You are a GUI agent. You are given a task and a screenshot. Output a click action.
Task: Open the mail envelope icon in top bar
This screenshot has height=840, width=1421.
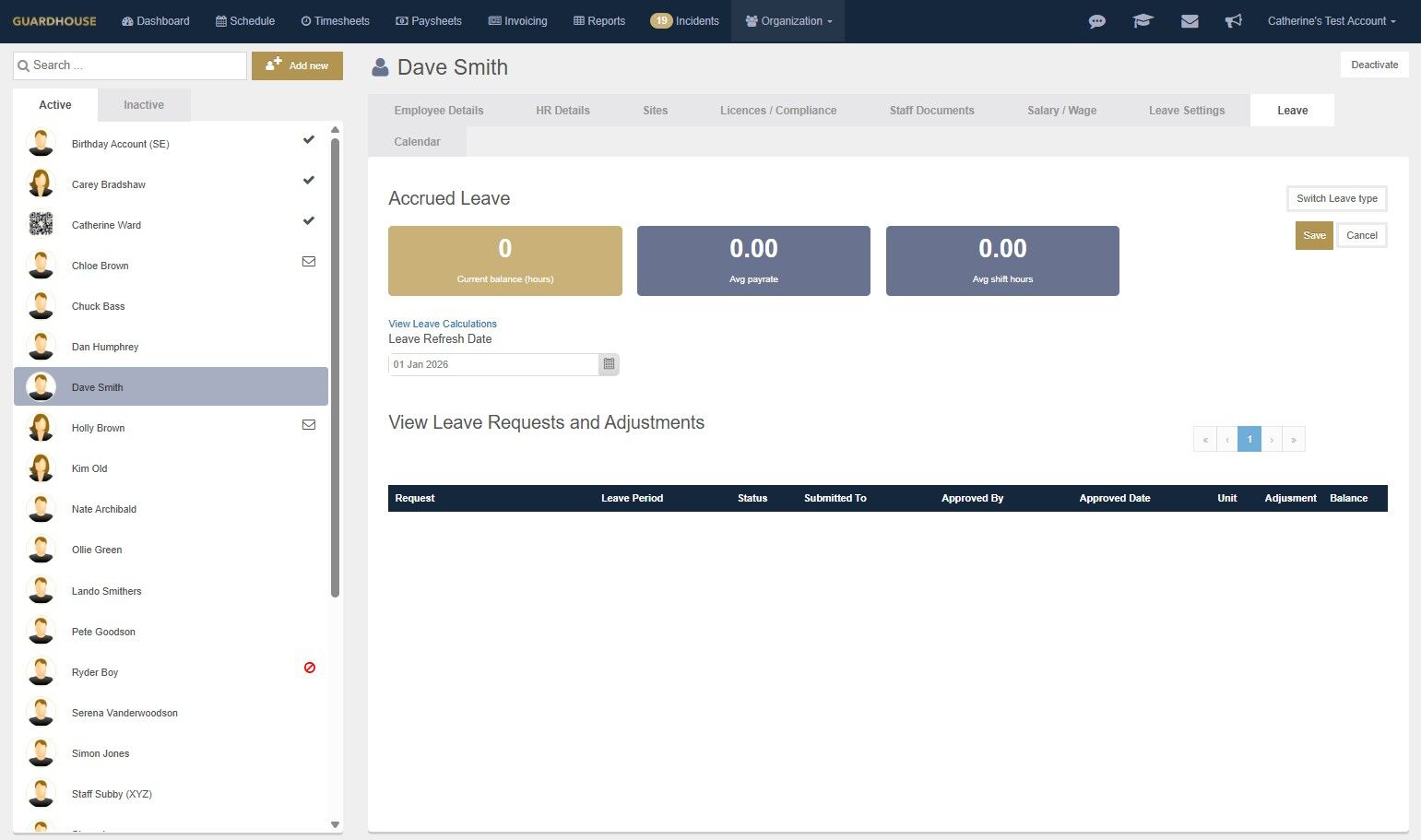pos(1190,21)
